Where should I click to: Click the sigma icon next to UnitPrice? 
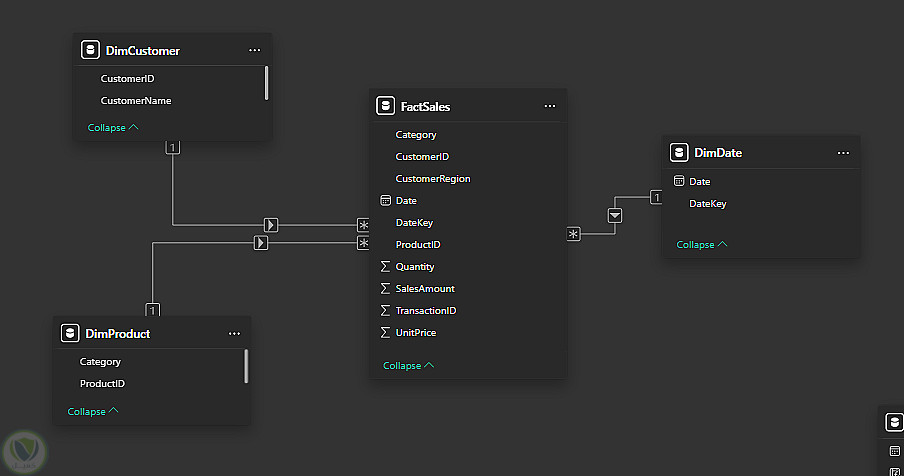pyautogui.click(x=385, y=333)
